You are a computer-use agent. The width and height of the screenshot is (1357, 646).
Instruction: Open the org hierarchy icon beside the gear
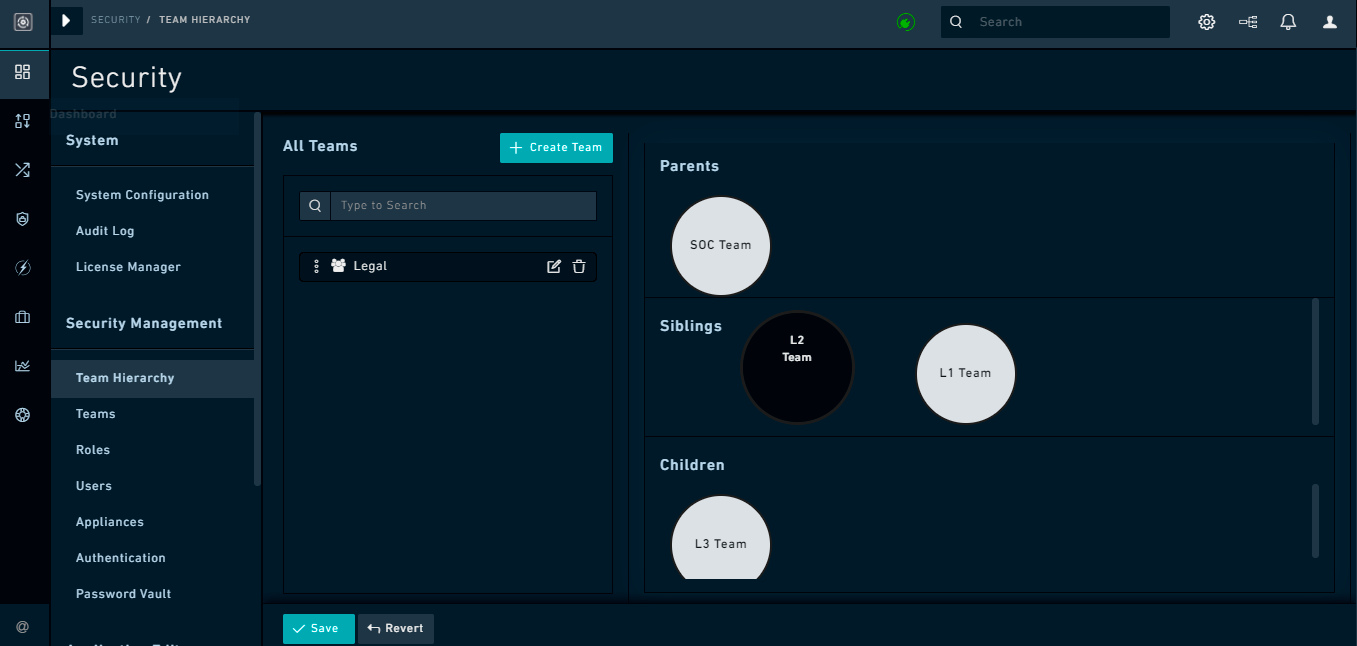point(1247,21)
